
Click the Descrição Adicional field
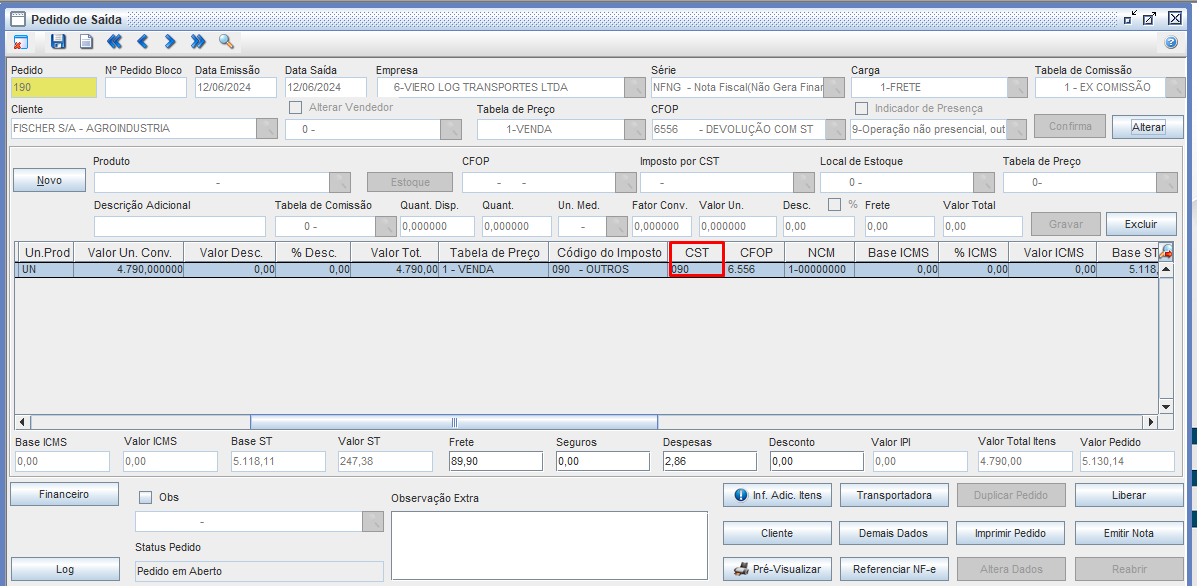pyautogui.click(x=179, y=227)
